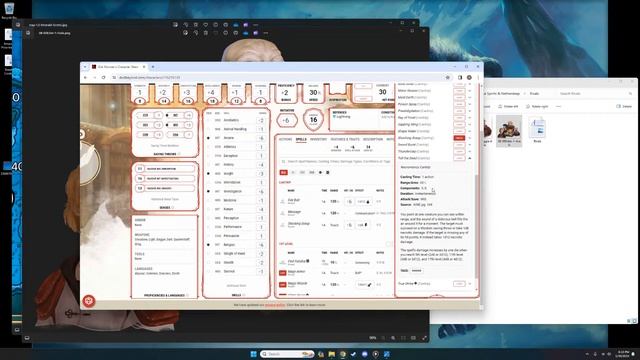Click OneDrive icon in rear Photos window
Viewport: 640px width, 360px height.
[x=236, y=25]
